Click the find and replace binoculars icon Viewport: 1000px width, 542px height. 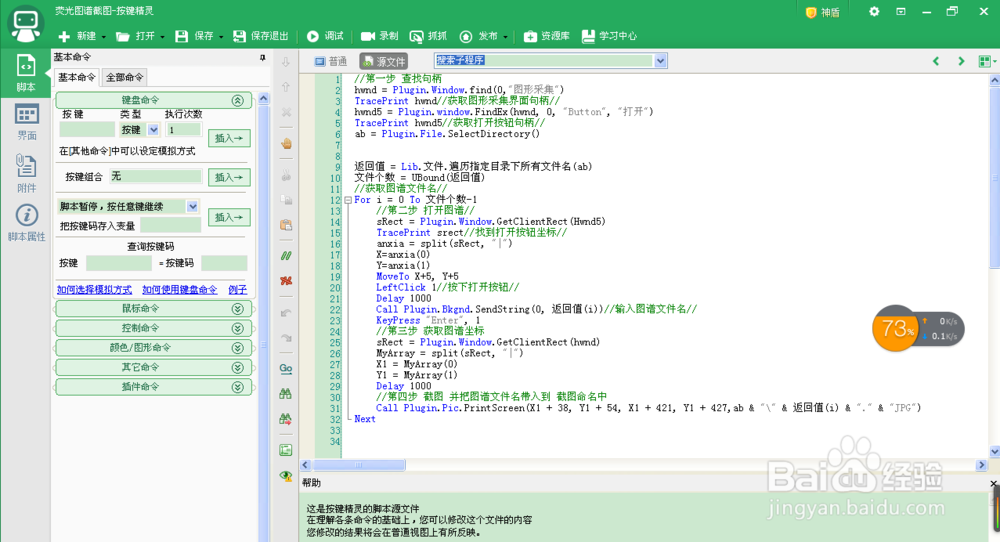coord(286,419)
